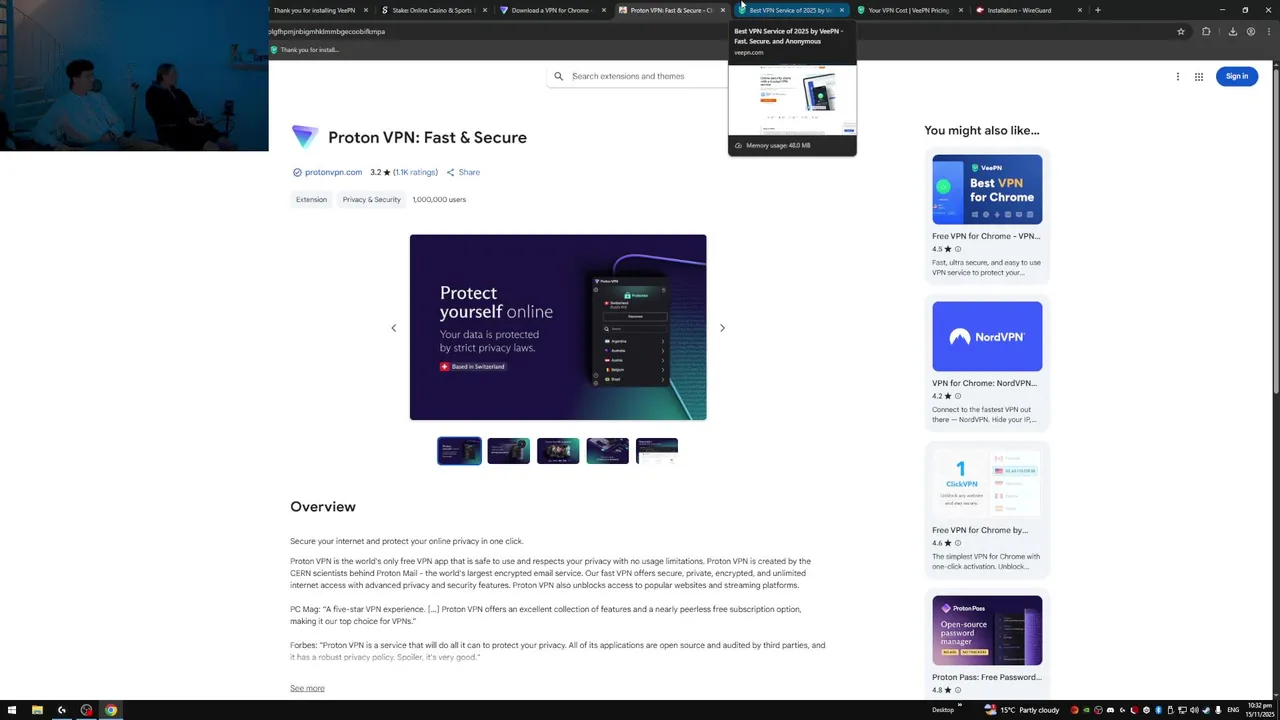Click the Share icon link
The image size is (1280, 720).
pos(463,172)
